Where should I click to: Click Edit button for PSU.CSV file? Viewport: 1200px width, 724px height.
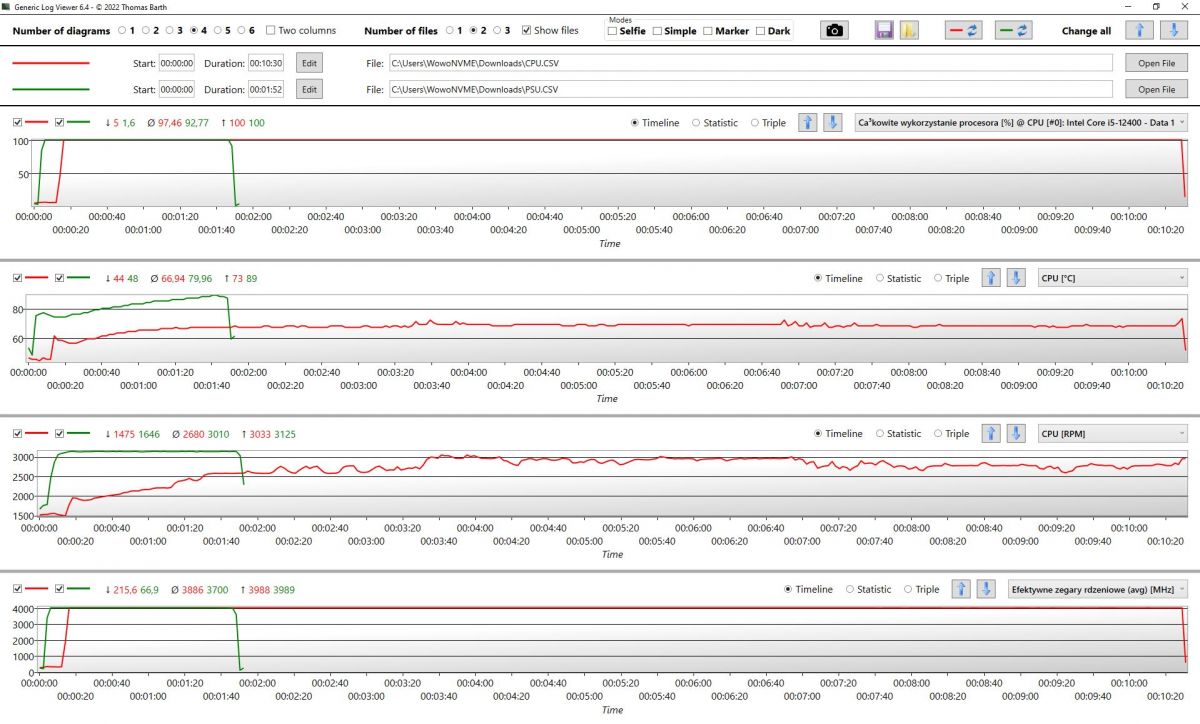[x=309, y=89]
